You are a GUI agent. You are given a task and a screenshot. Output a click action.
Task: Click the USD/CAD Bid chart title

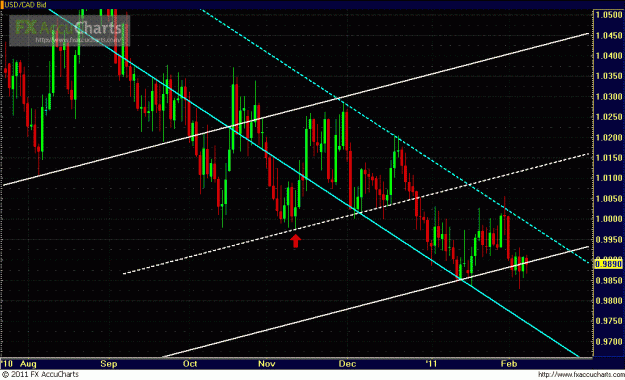(25, 5)
